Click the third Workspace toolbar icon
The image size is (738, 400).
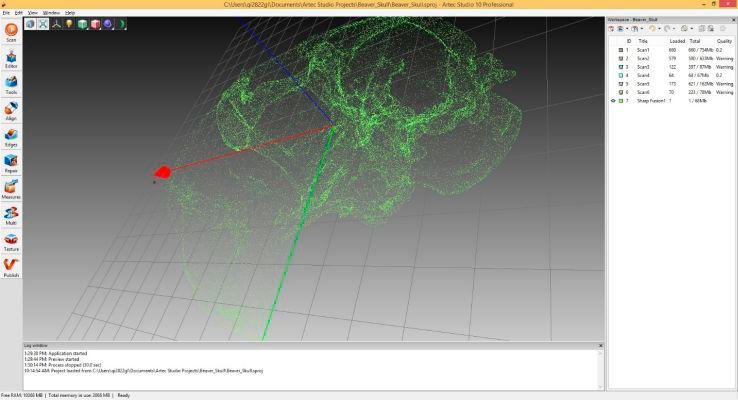click(x=635, y=29)
